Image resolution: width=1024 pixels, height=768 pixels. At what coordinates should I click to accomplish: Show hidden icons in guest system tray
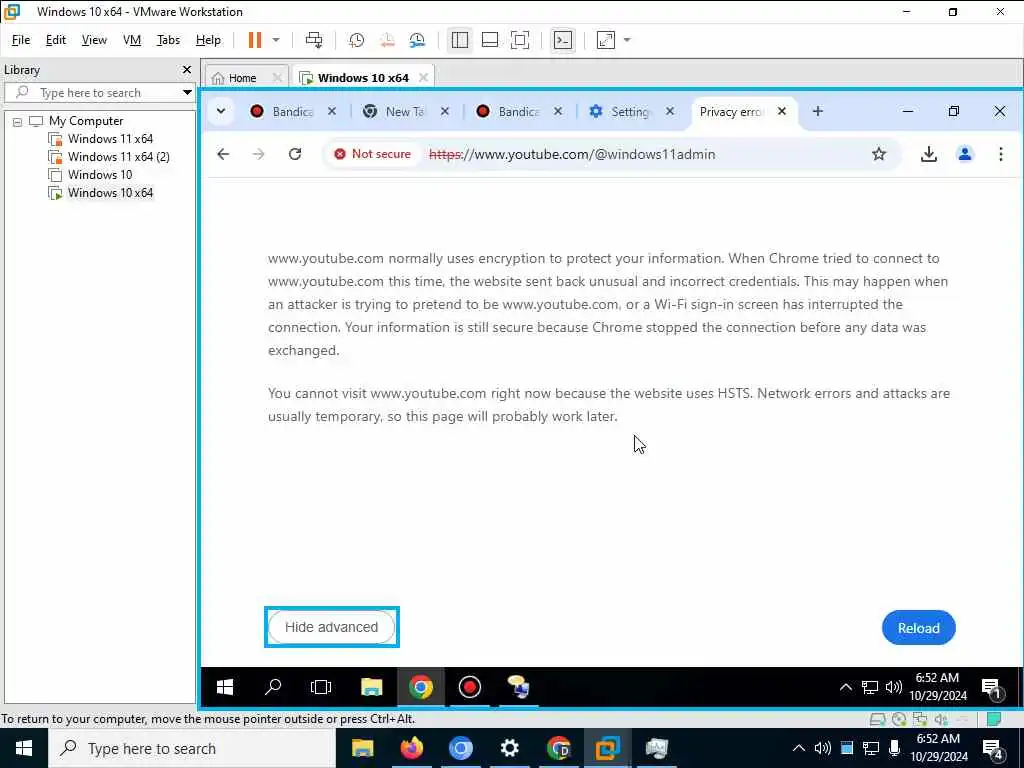point(846,687)
